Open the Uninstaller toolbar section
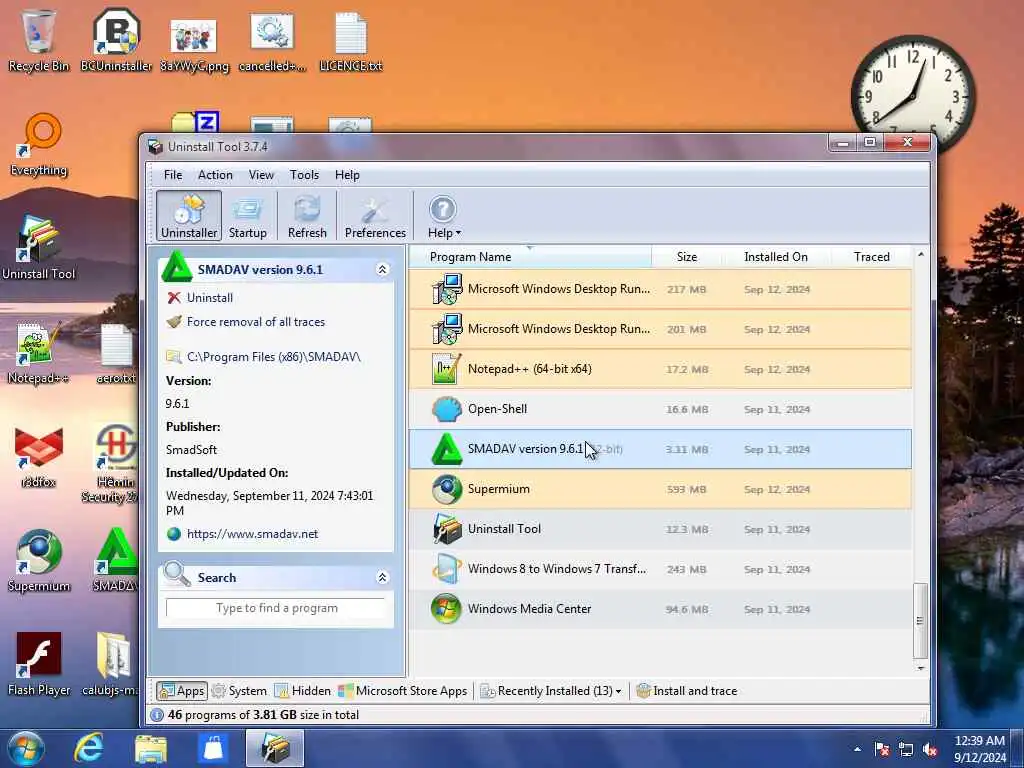The height and width of the screenshot is (768, 1024). pos(189,216)
